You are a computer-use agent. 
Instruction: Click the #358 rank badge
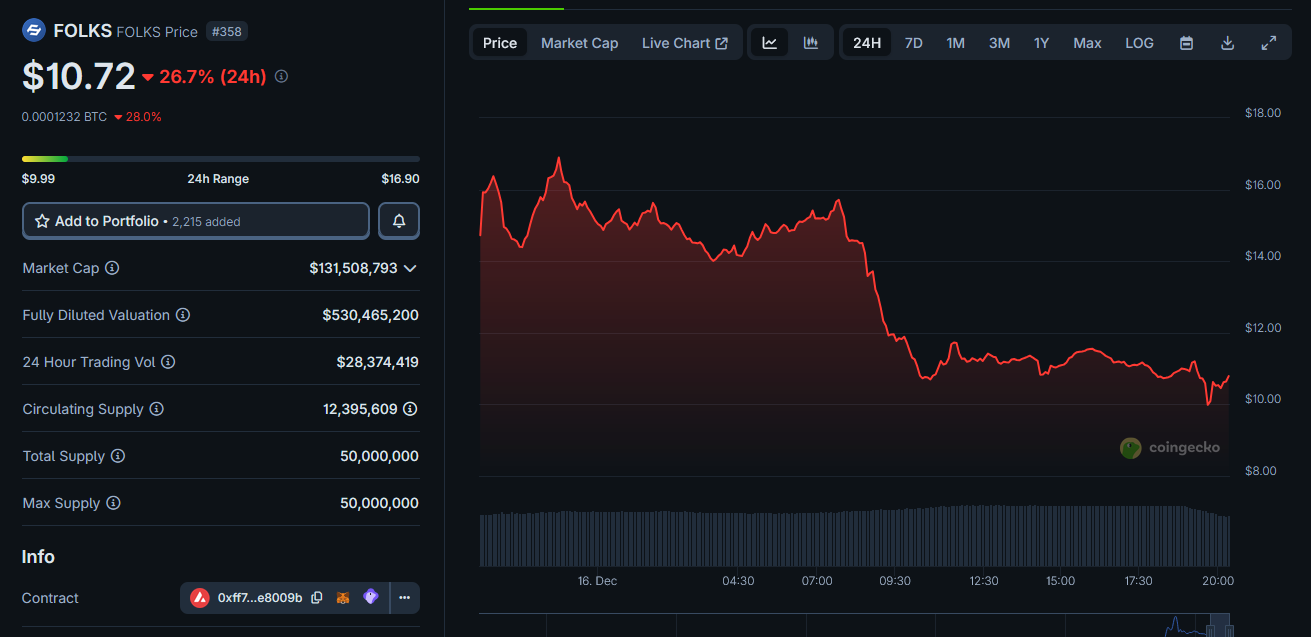click(227, 32)
